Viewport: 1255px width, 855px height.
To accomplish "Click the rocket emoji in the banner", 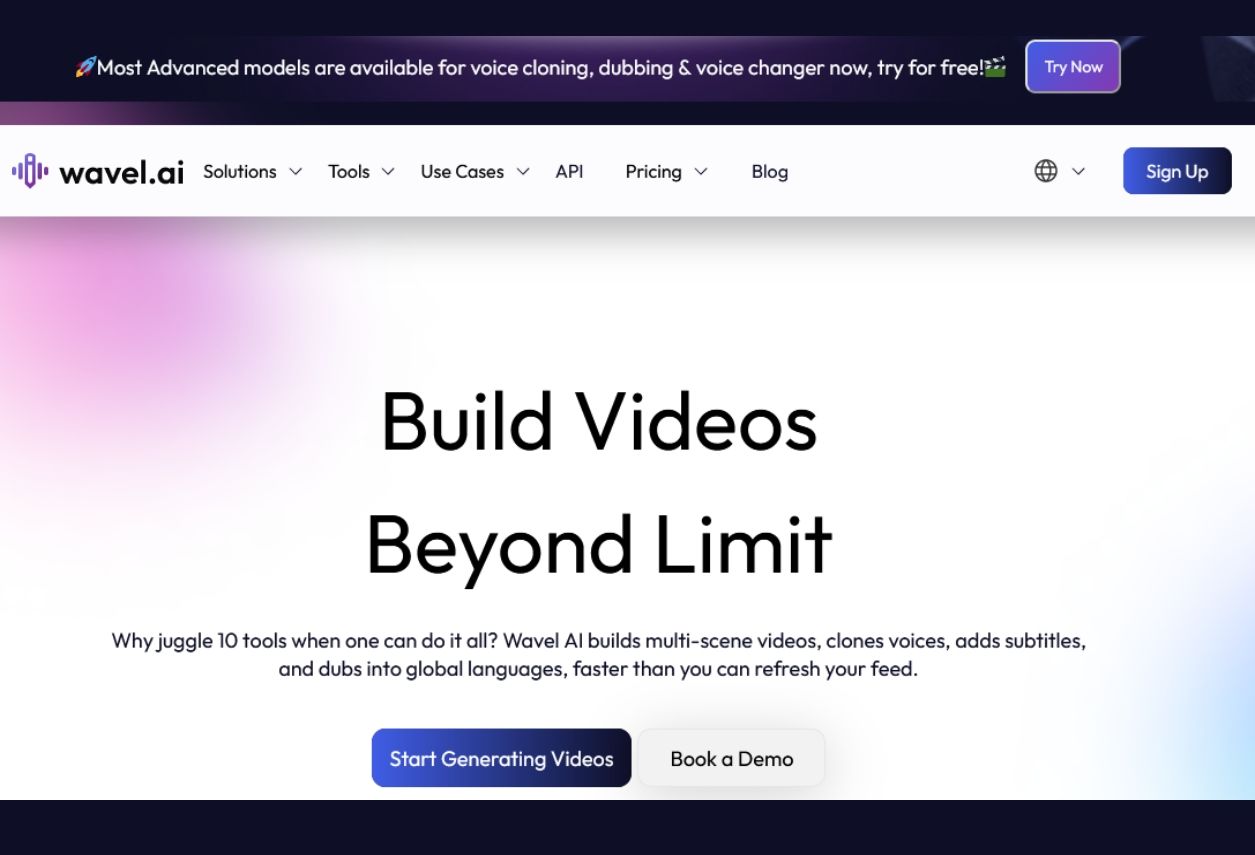I will click(85, 68).
